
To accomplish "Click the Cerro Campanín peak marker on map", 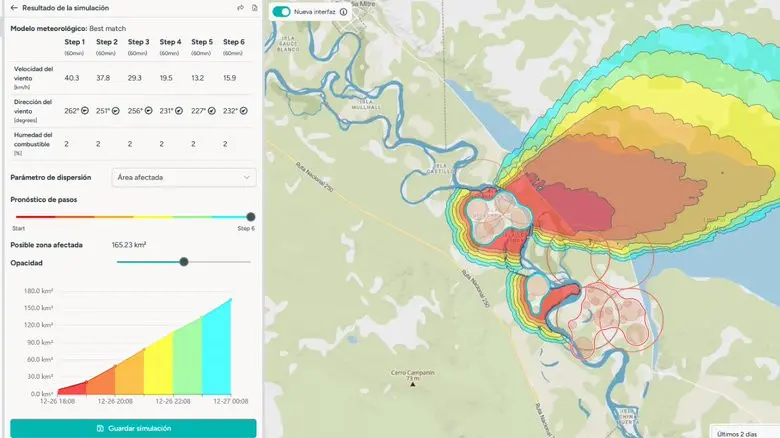I will point(411,386).
